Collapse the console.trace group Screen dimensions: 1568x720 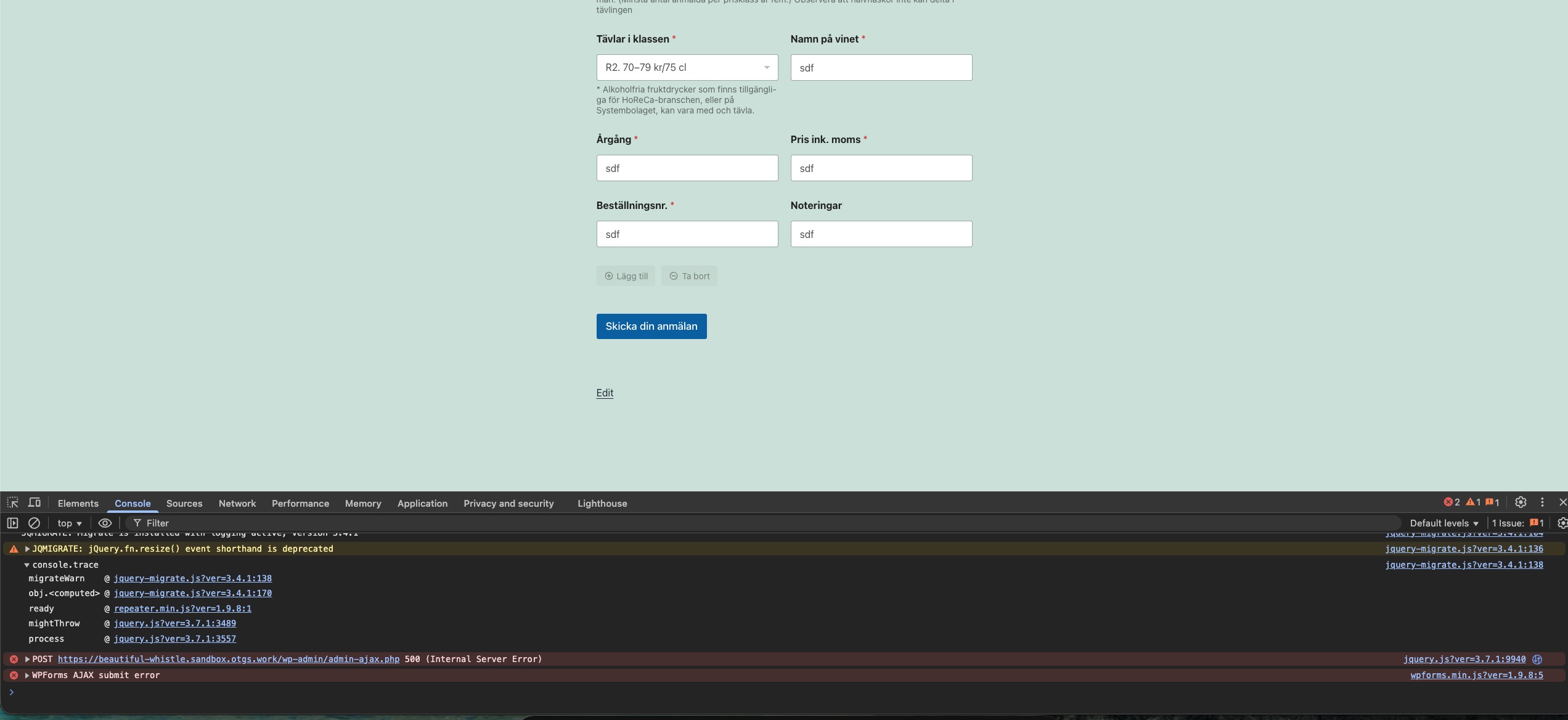click(27, 565)
